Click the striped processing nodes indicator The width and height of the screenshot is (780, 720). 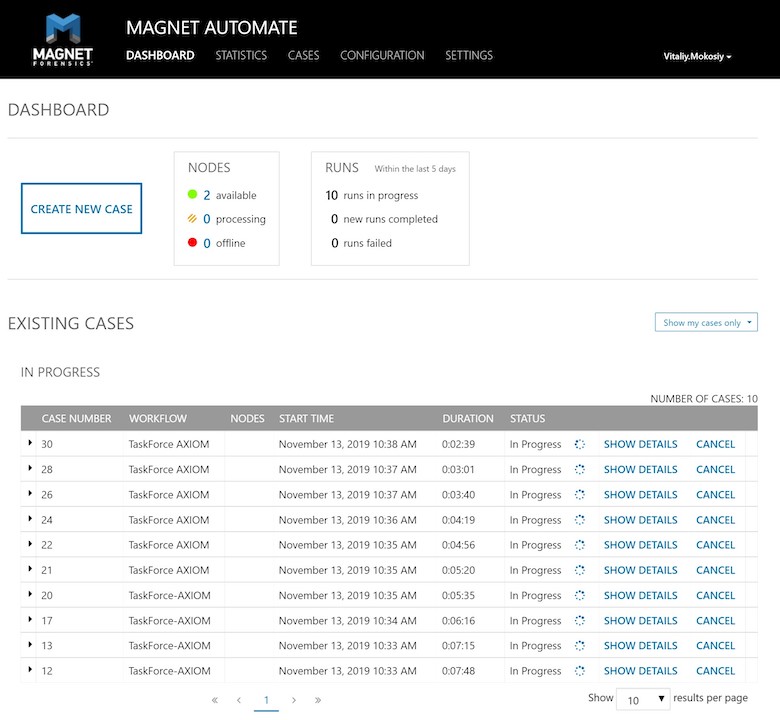click(x=192, y=218)
